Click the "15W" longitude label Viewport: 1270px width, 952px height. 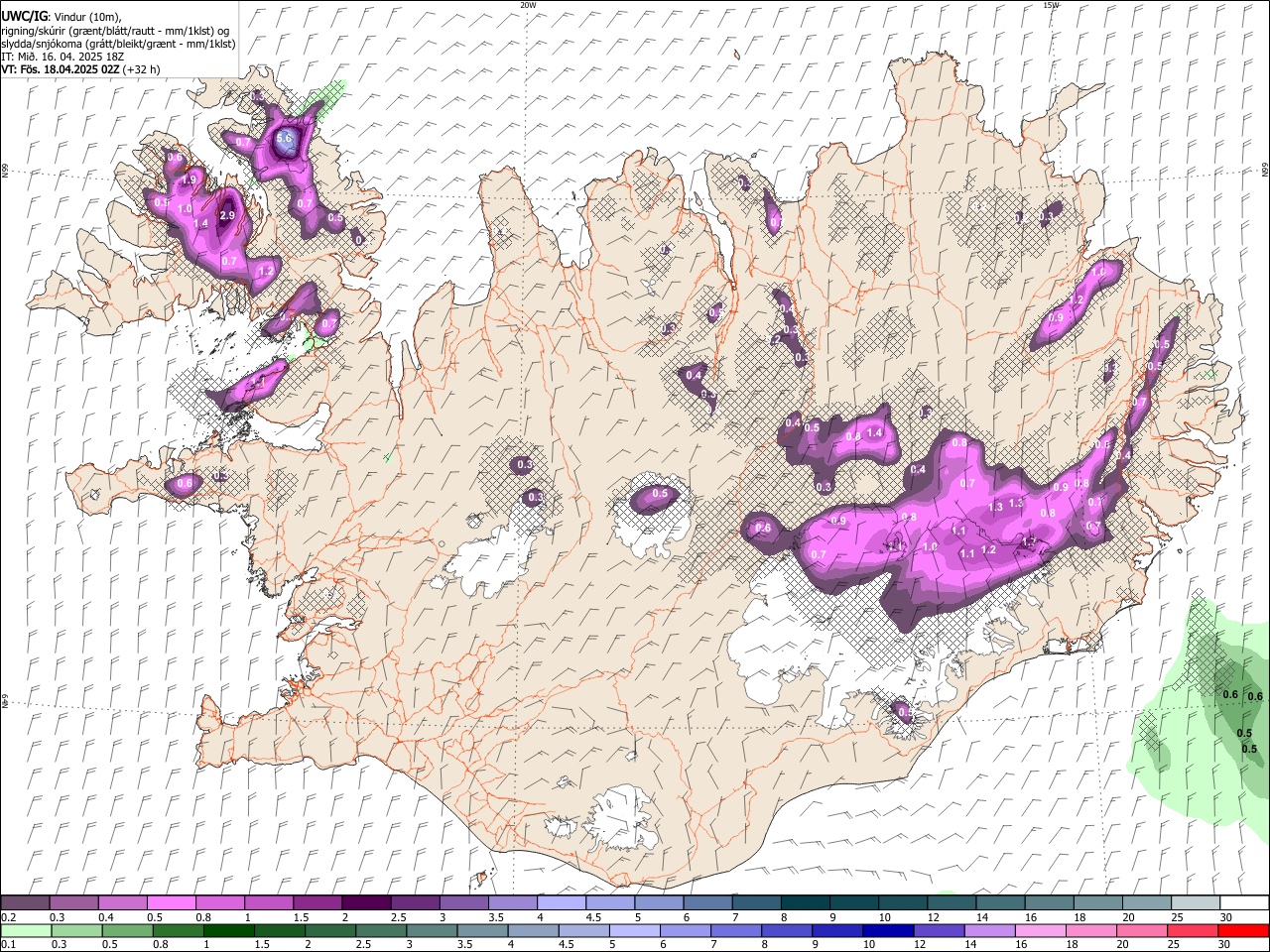coord(1051,5)
